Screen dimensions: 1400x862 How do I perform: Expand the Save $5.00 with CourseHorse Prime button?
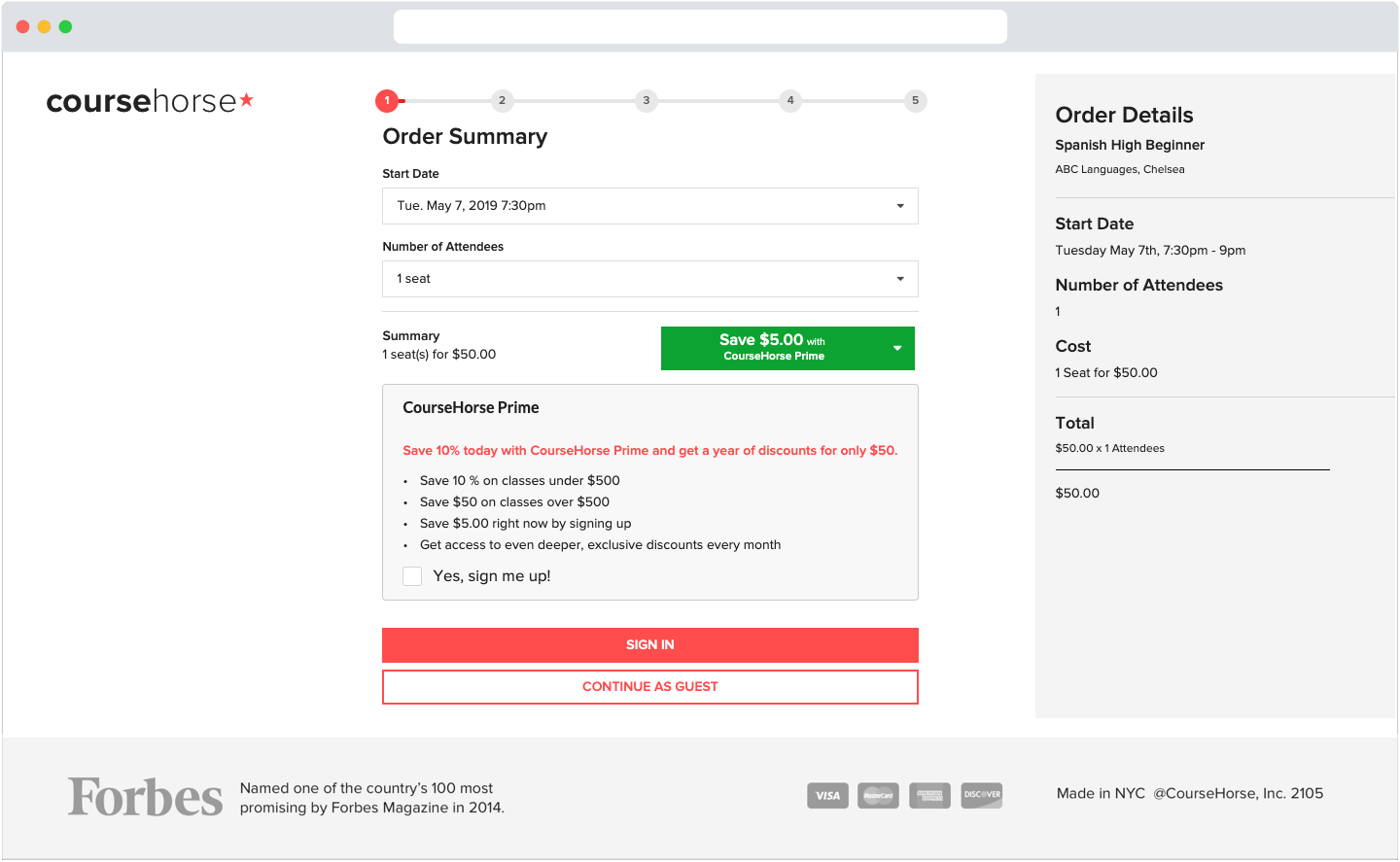point(787,348)
